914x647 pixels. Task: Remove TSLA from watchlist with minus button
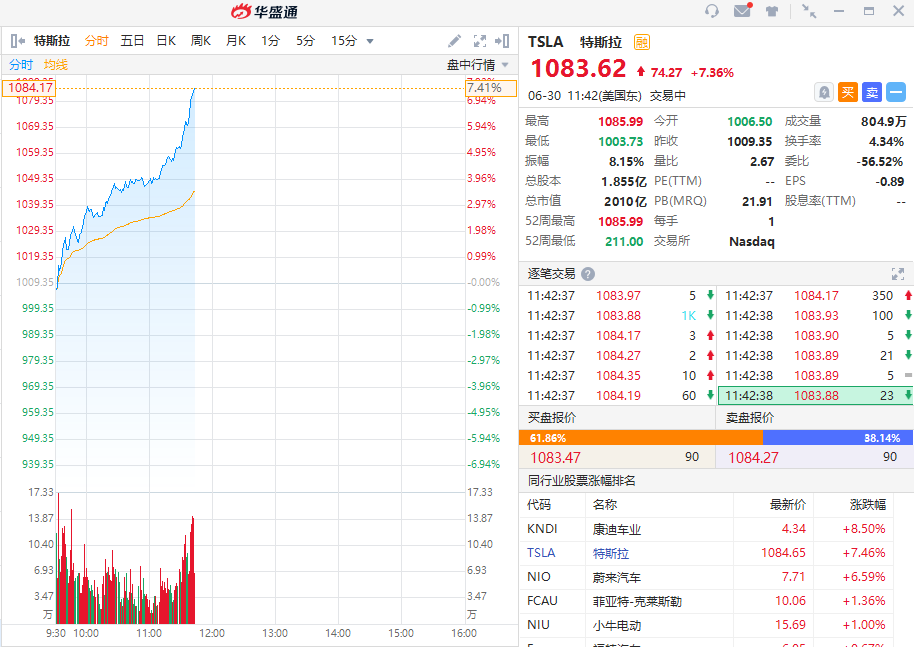pos(896,92)
